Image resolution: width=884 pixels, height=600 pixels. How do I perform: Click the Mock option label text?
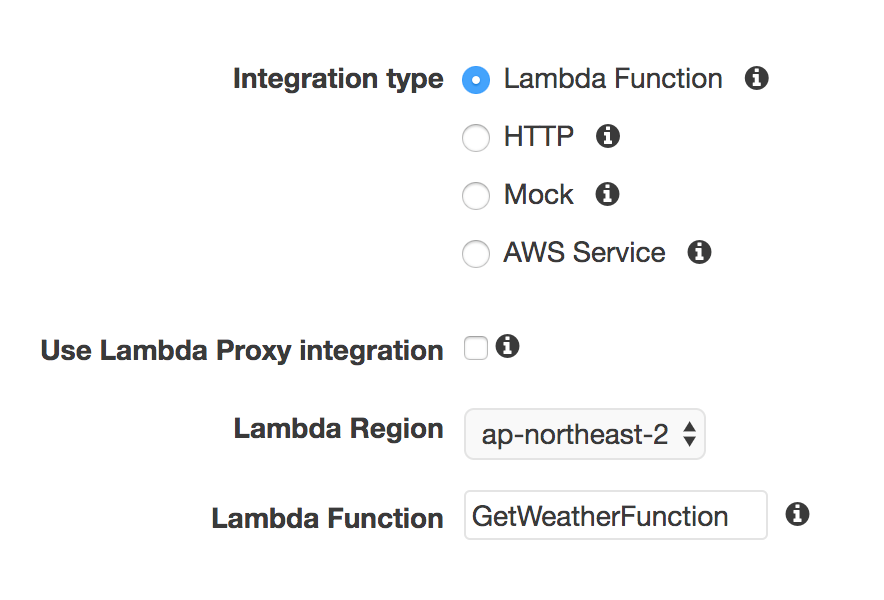click(538, 195)
